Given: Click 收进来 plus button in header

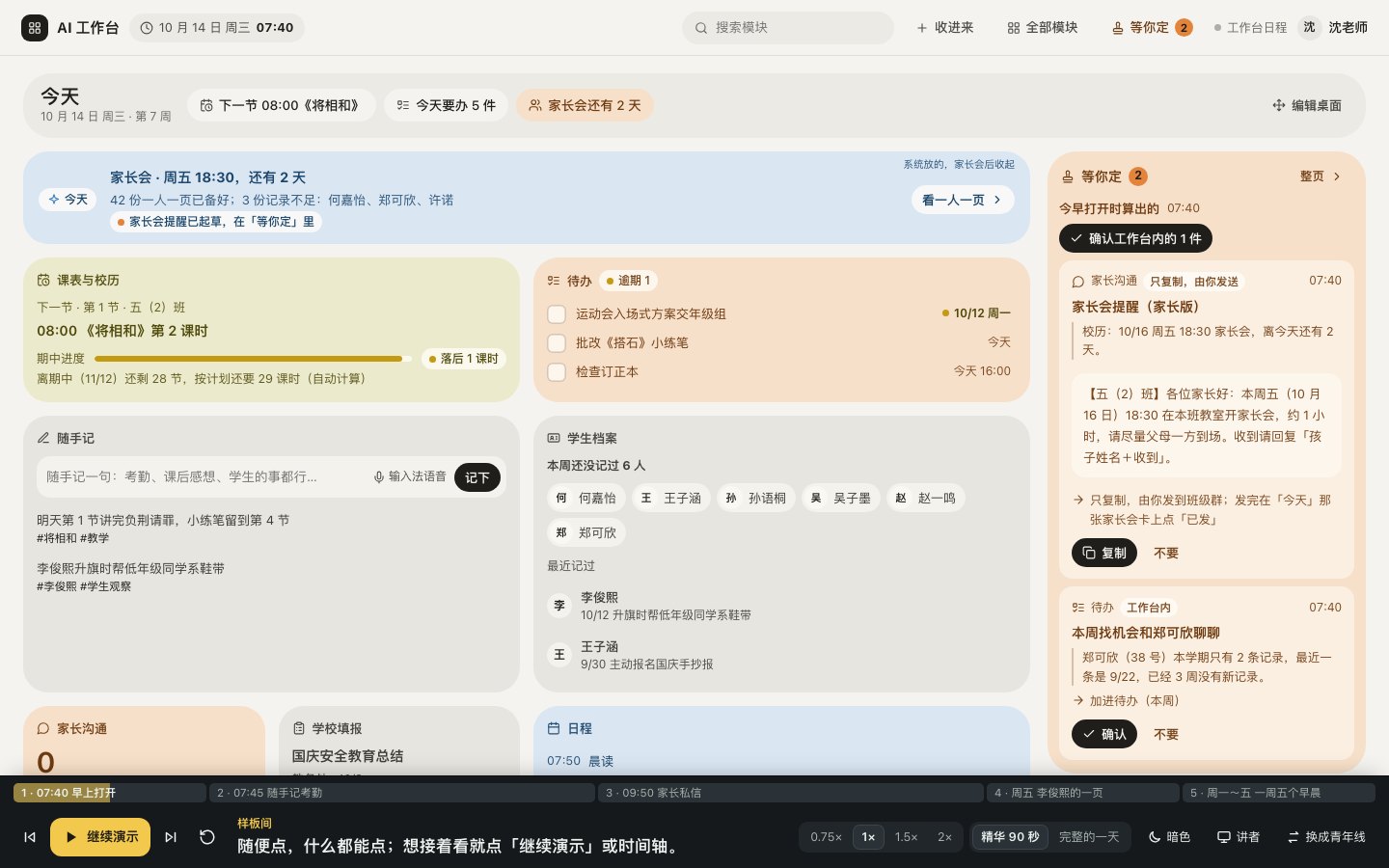Looking at the screenshot, I should (944, 28).
